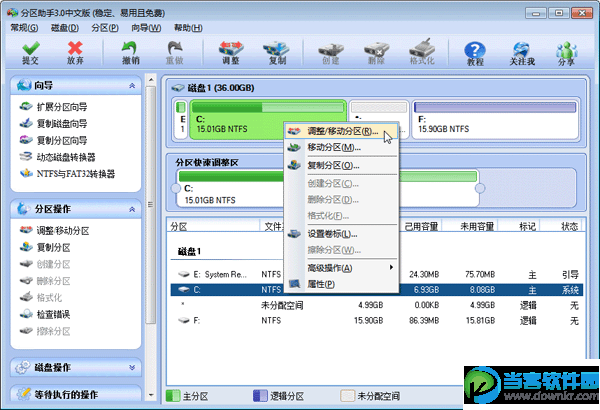Viewport: 600px width, 410px height.
Task: Launch 动态磁盘转换器 from sidebar
Action: tap(57, 157)
